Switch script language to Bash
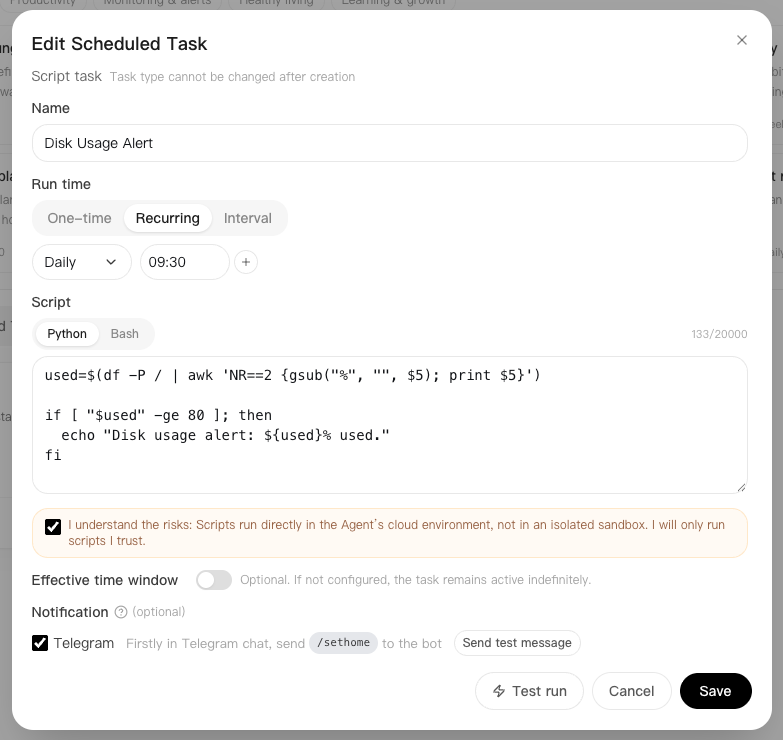Screen dimensions: 783x740 (125, 334)
